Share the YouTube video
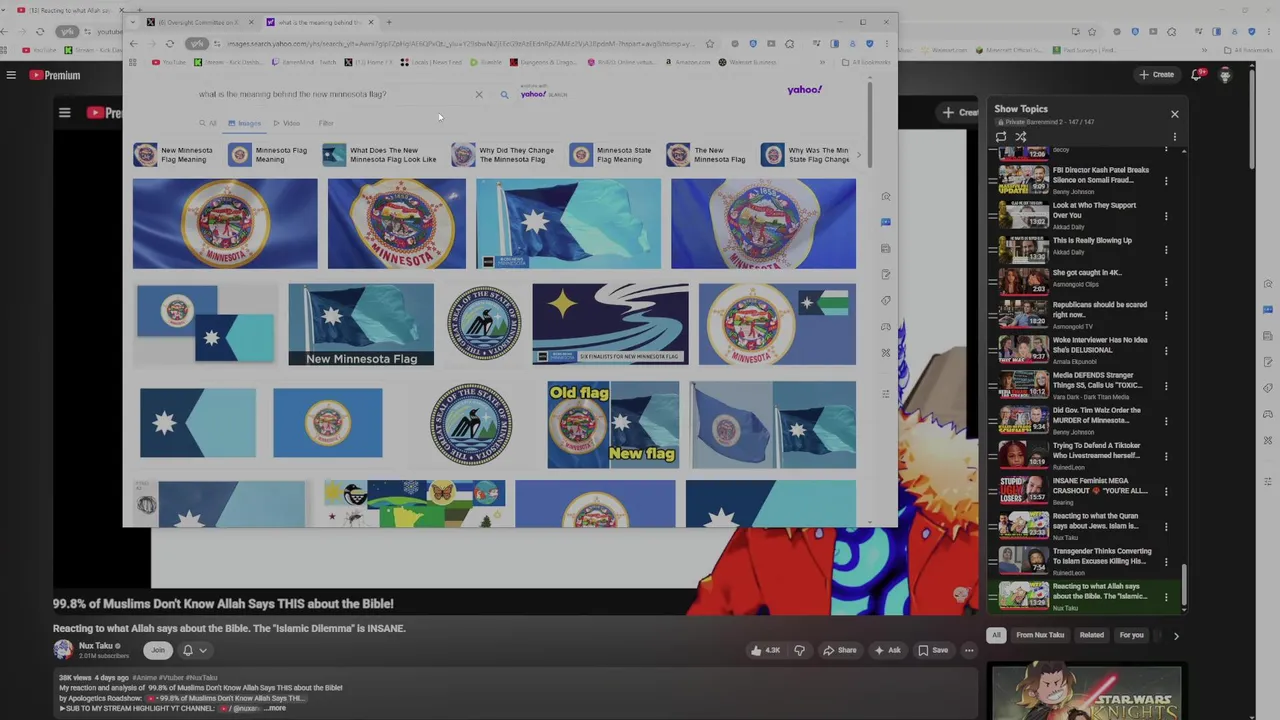The height and width of the screenshot is (720, 1280). (839, 650)
